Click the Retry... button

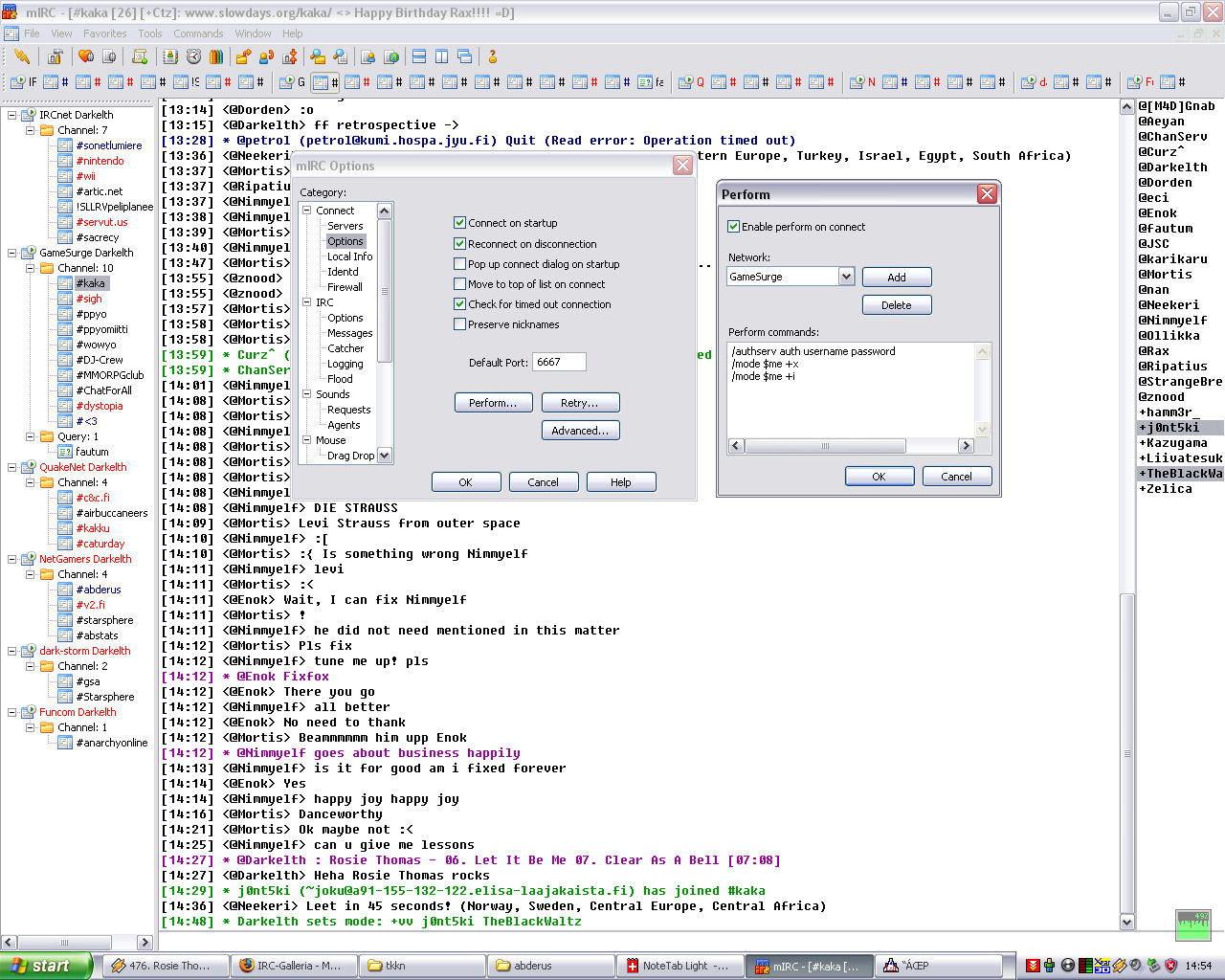(581, 403)
